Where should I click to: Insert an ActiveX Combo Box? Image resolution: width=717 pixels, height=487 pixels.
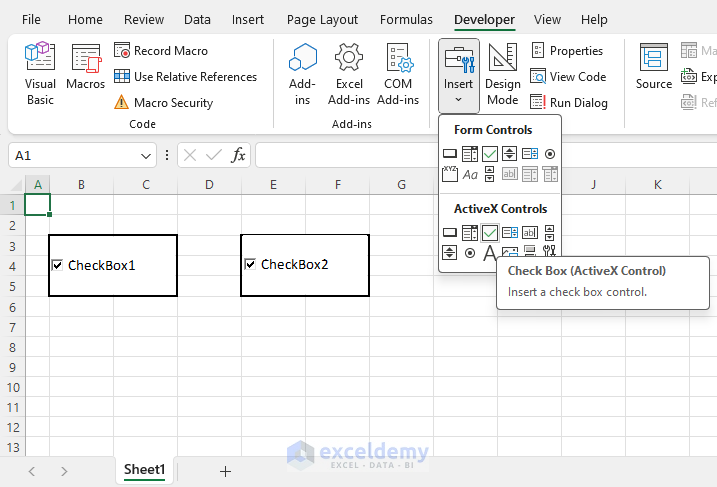pyautogui.click(x=470, y=233)
